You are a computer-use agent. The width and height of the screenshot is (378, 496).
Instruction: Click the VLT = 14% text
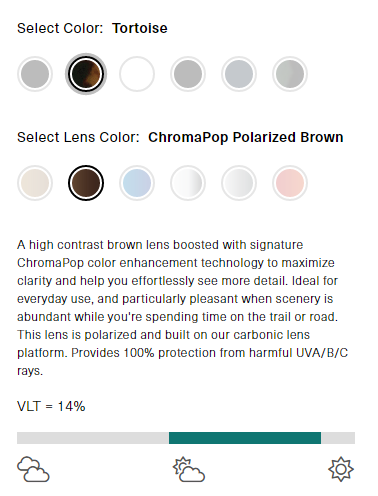click(x=51, y=406)
